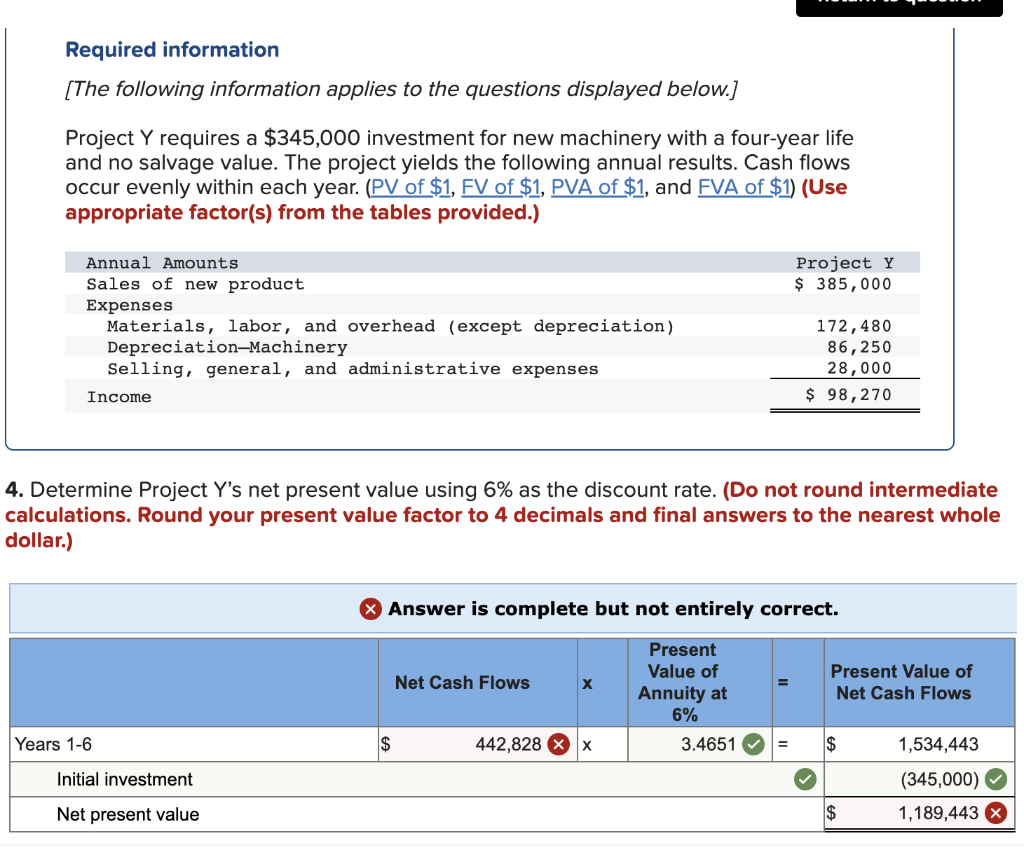
Task: Click the 'Answer is complete but not entirely correct' banner
Action: tap(513, 608)
